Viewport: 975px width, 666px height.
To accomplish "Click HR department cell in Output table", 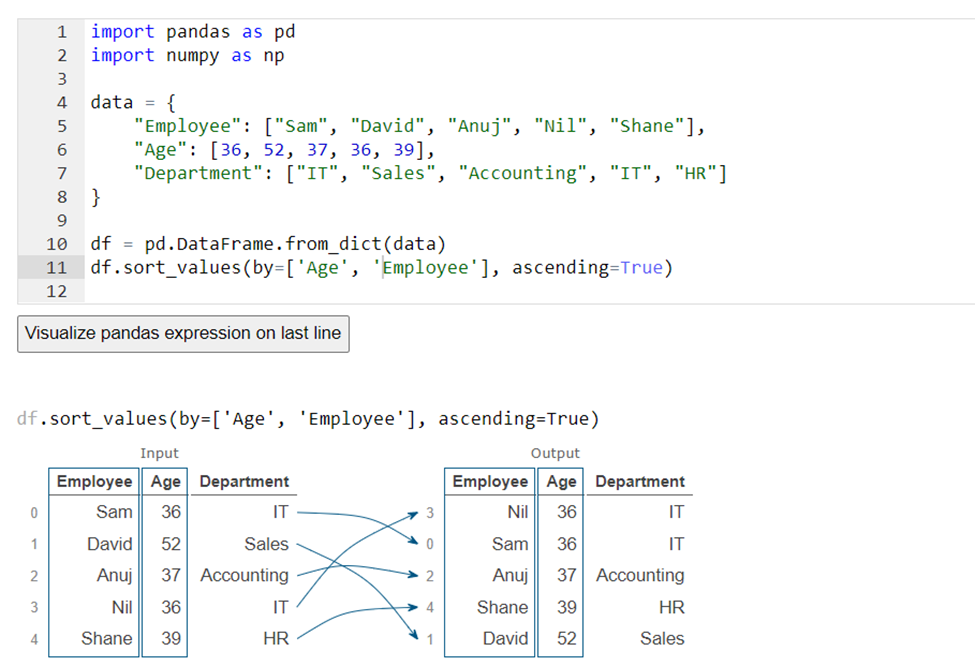I will click(x=671, y=607).
